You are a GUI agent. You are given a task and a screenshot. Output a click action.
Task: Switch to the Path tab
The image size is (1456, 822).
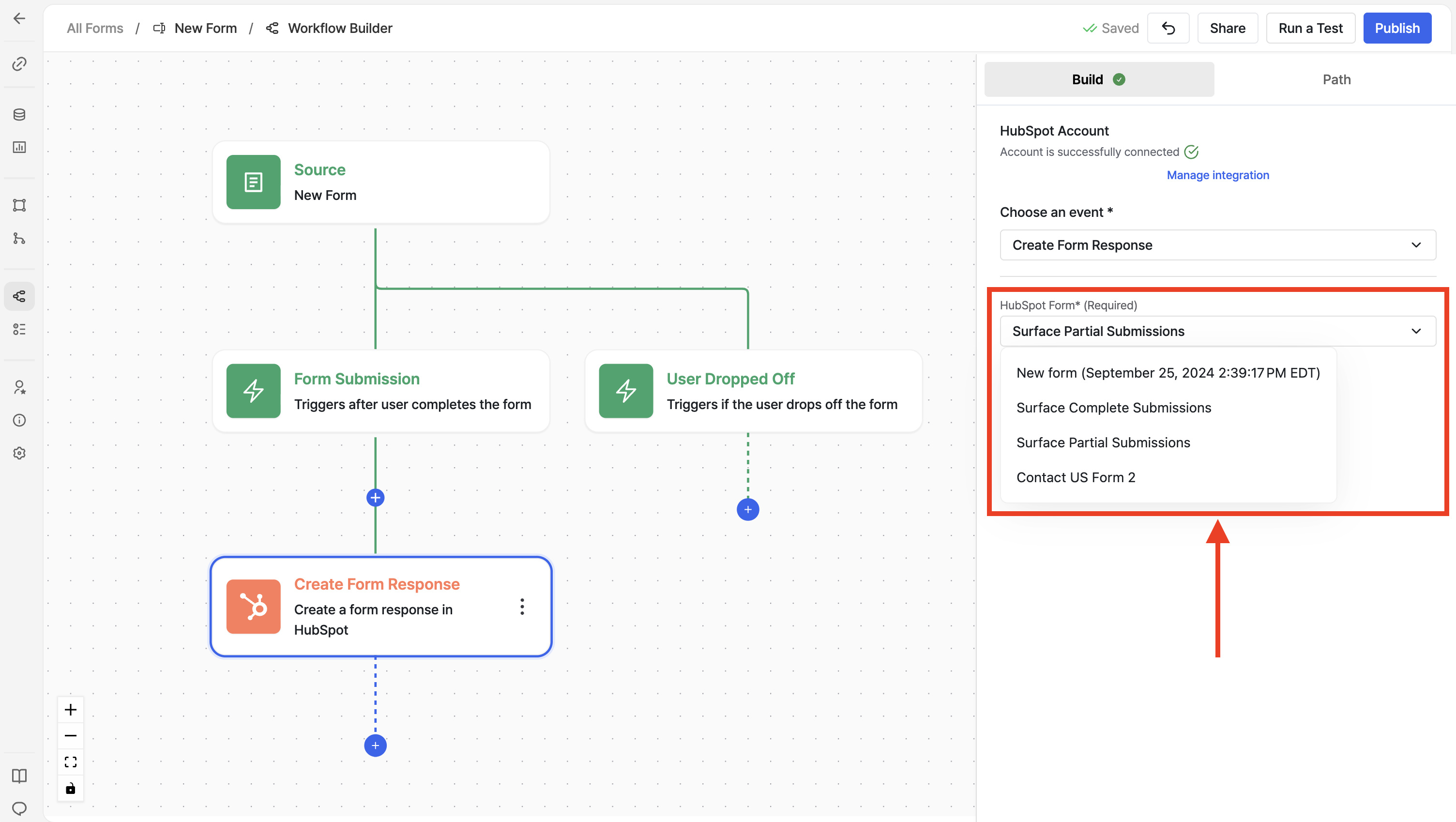coord(1336,79)
